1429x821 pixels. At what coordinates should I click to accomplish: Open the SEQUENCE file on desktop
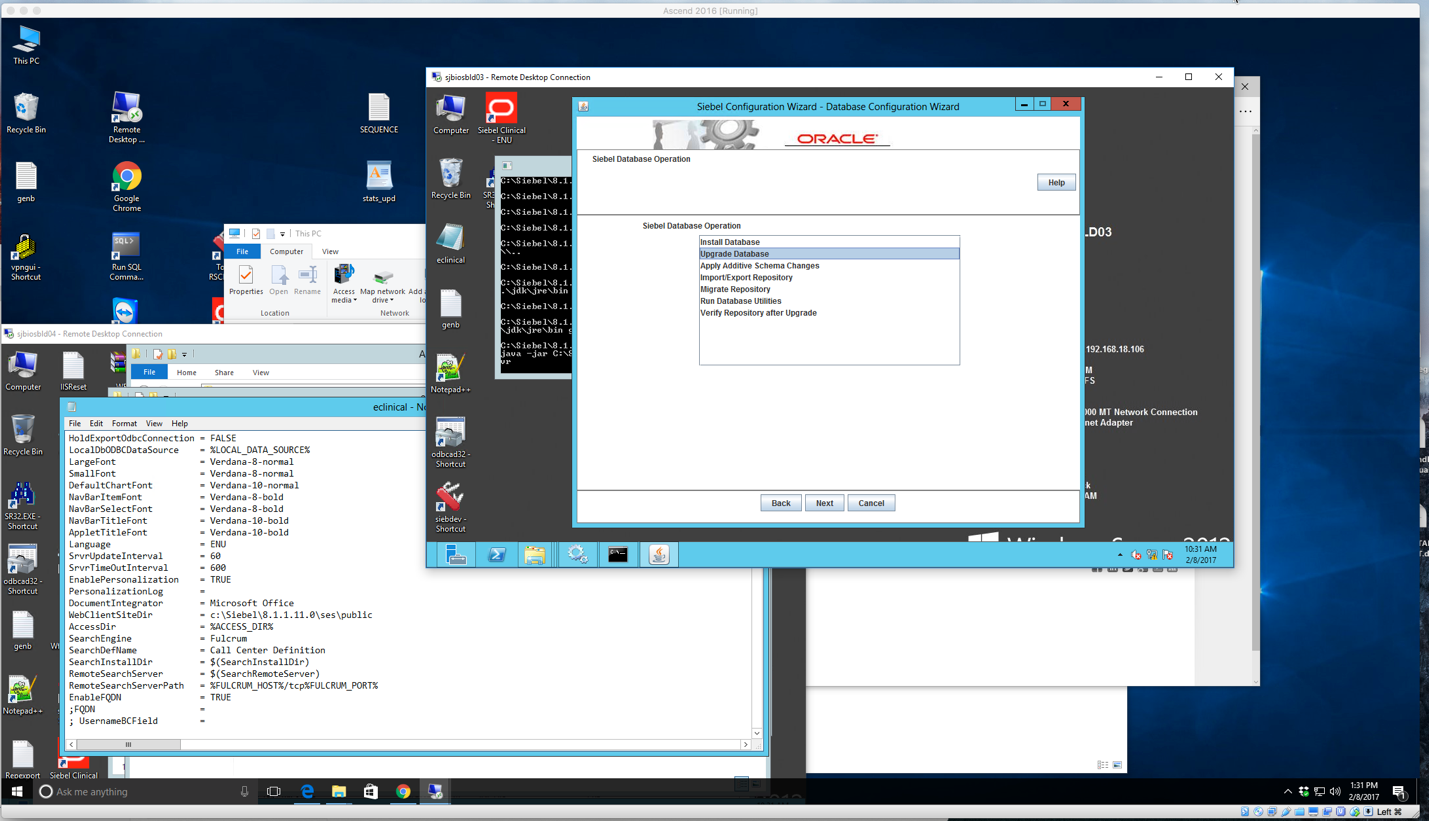point(379,113)
